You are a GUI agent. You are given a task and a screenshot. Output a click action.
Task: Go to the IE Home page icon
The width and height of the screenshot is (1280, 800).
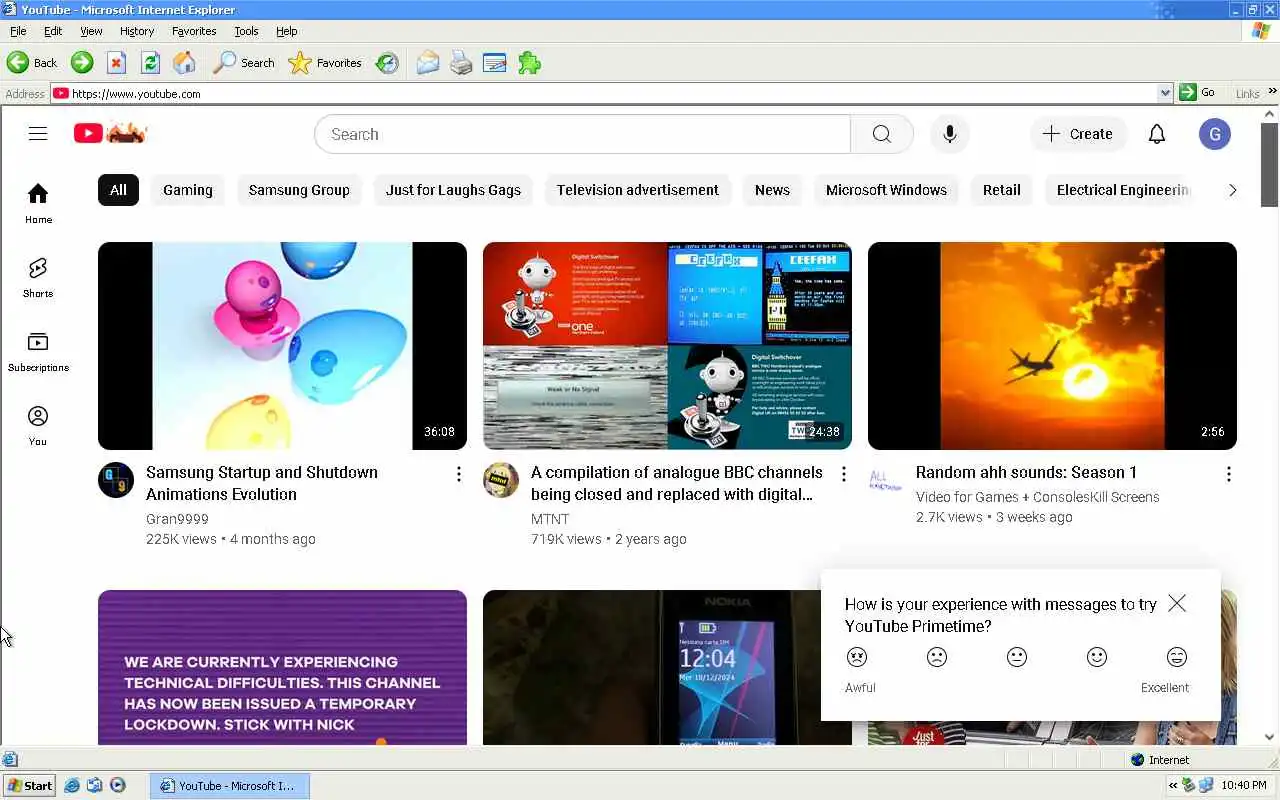184,63
